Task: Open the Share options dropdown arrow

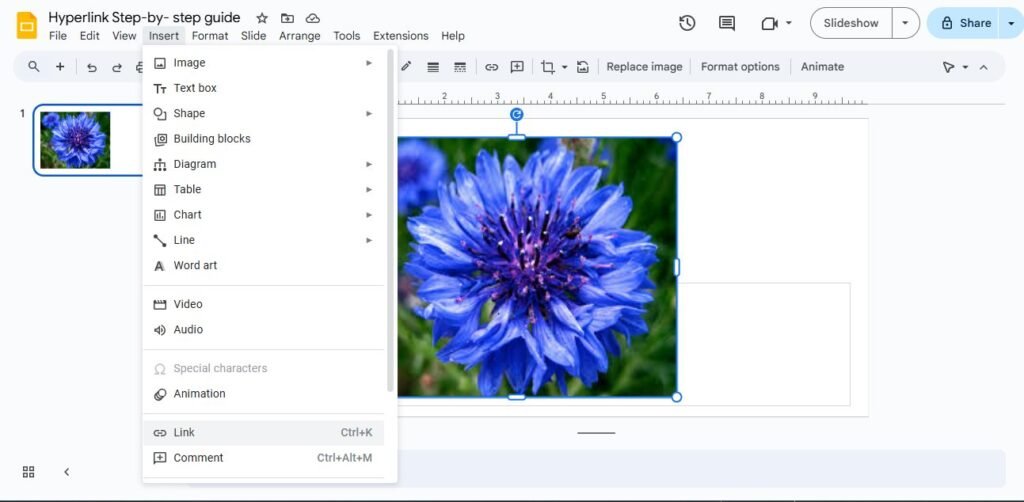Action: 1011,23
